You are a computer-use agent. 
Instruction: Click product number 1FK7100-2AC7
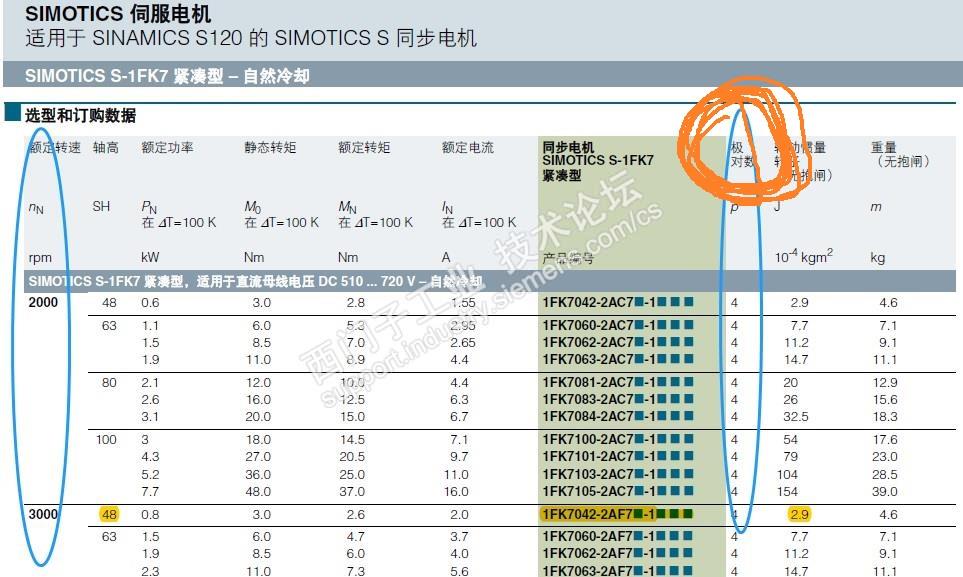[617, 440]
